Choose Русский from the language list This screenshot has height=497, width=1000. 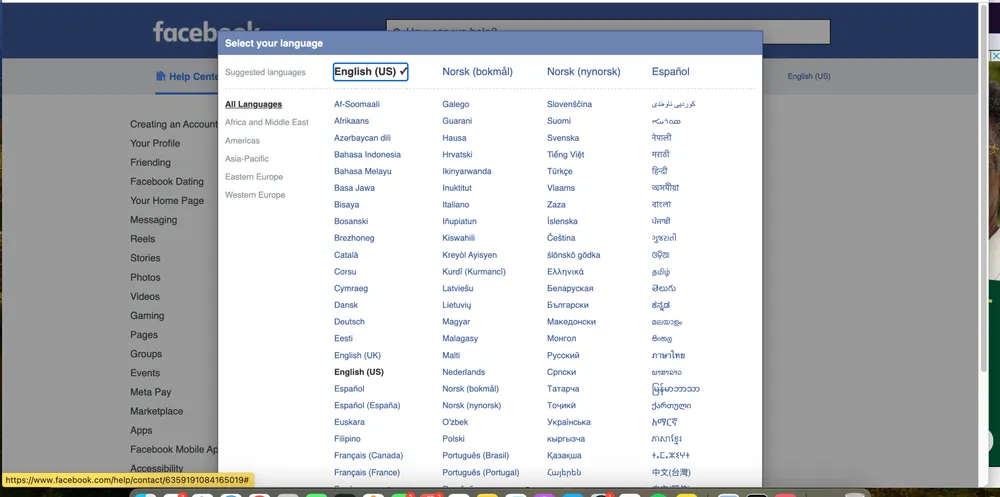(563, 355)
